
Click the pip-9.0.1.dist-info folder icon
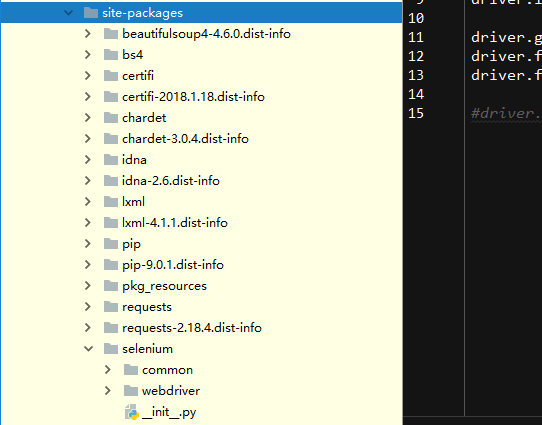click(111, 265)
